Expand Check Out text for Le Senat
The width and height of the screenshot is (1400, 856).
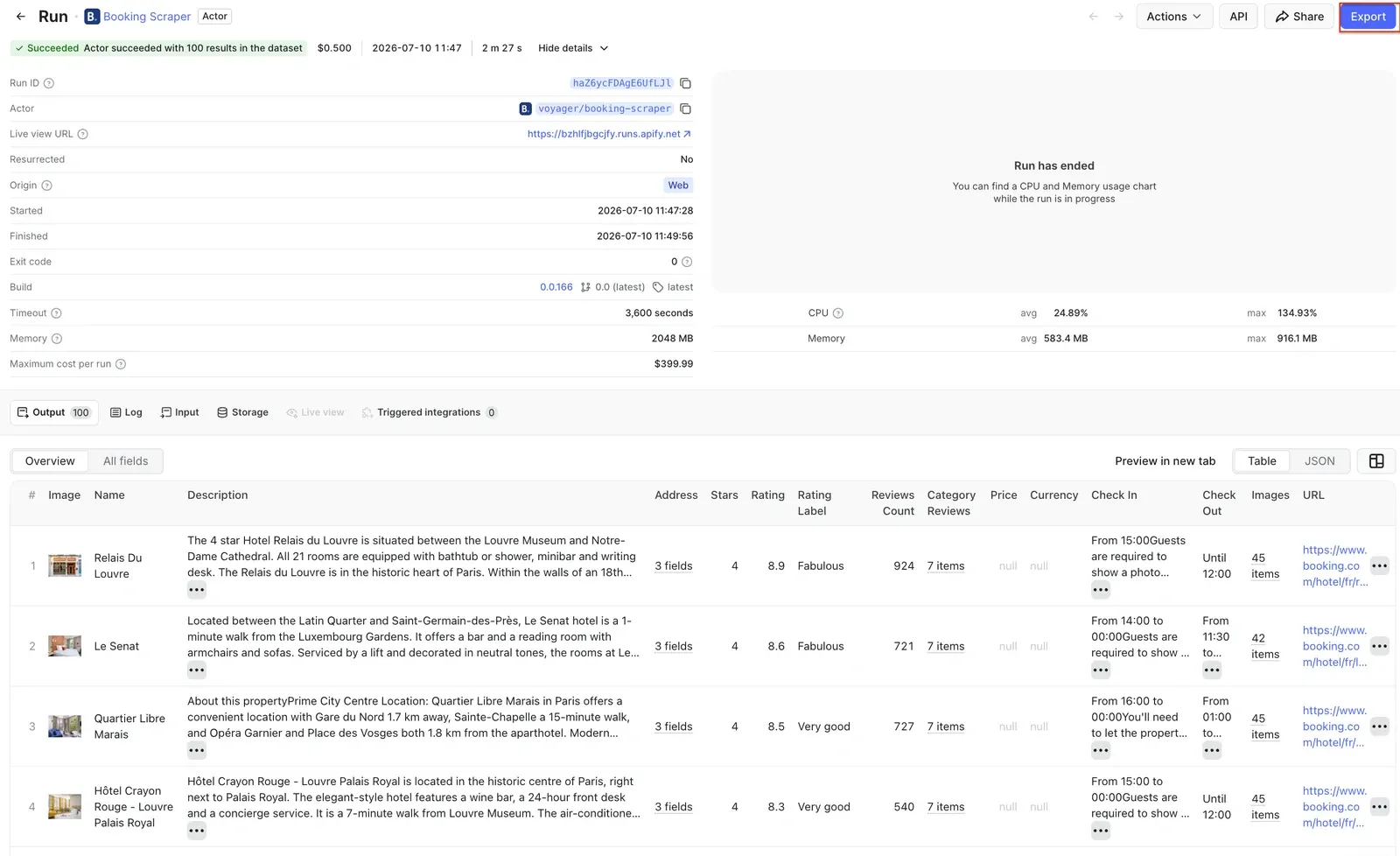pos(1212,670)
